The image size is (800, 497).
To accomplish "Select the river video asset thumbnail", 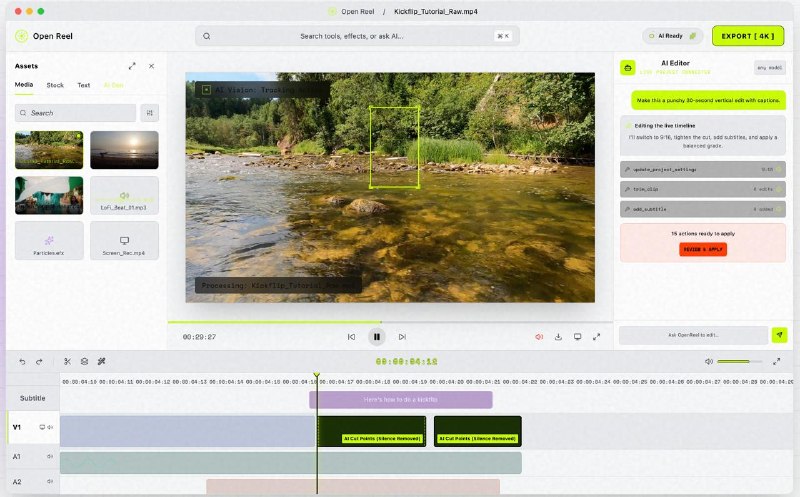I will 49,150.
